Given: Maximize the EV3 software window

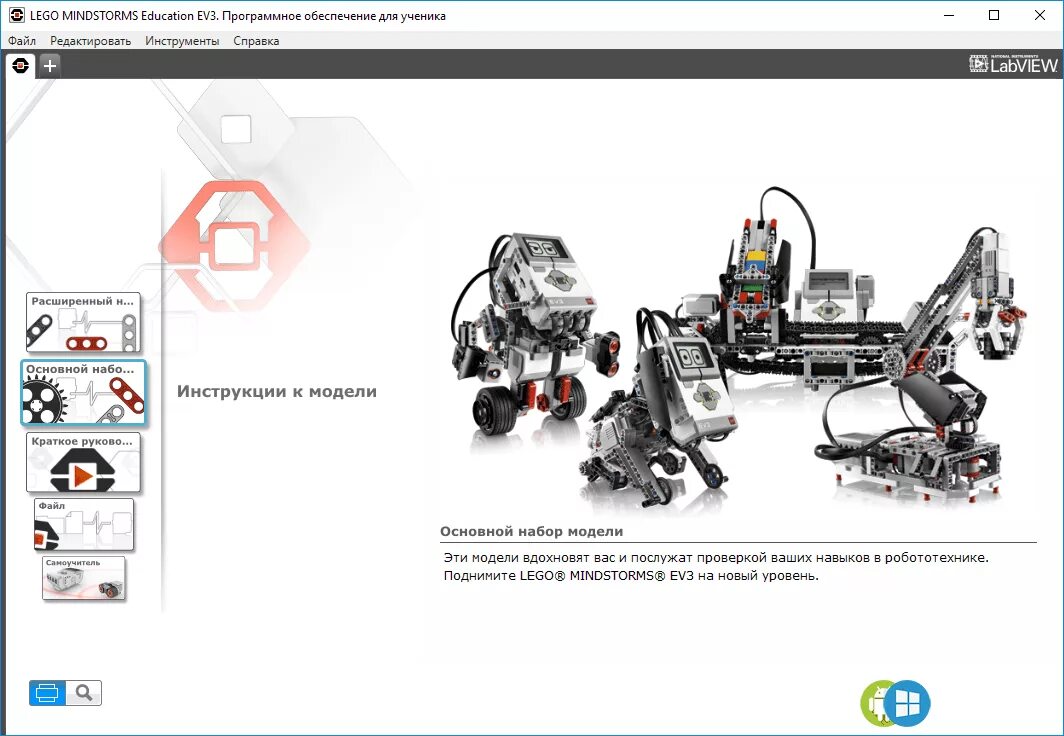Looking at the screenshot, I should [x=994, y=15].
